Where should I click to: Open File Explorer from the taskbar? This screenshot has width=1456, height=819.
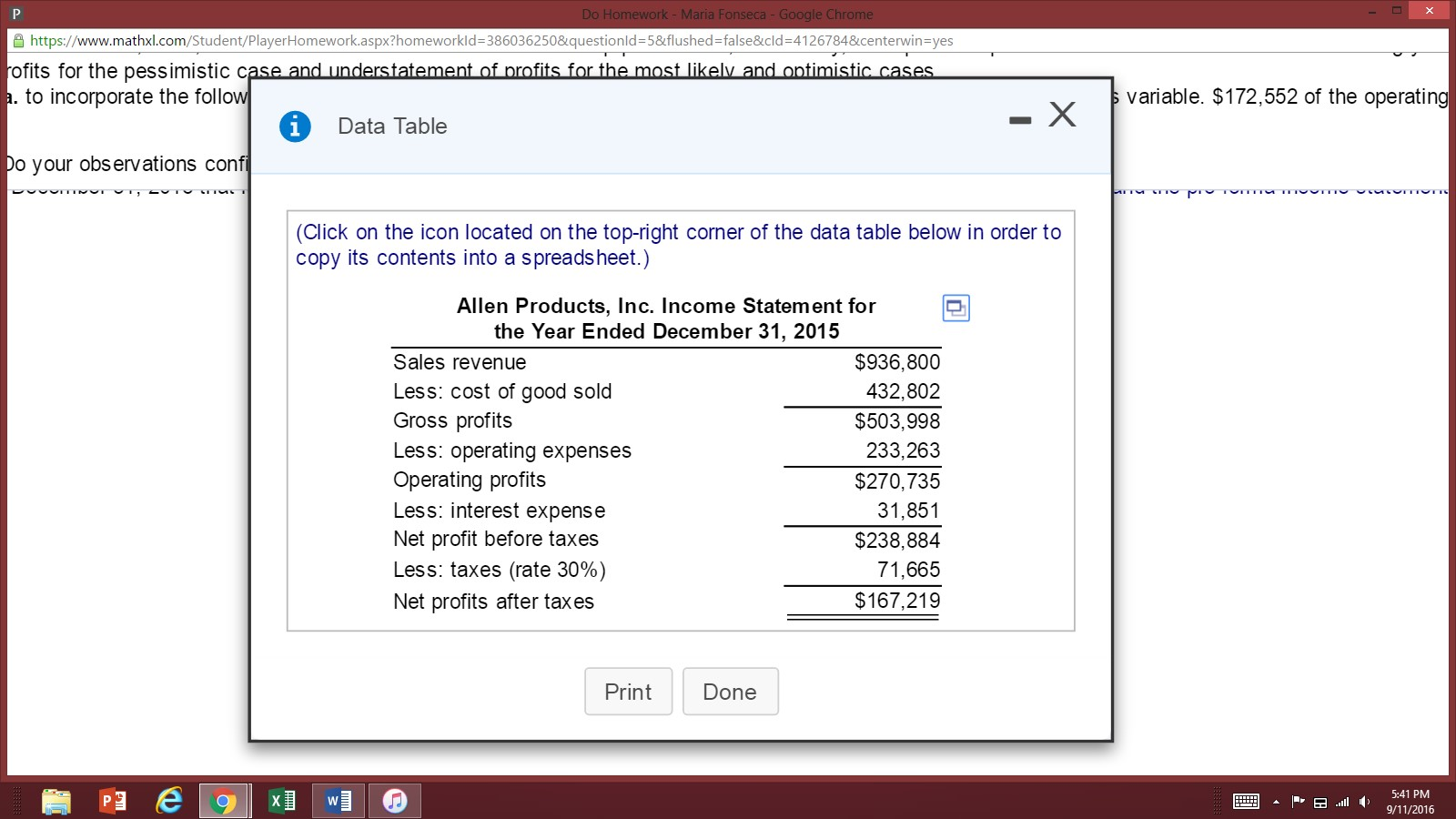(x=56, y=801)
